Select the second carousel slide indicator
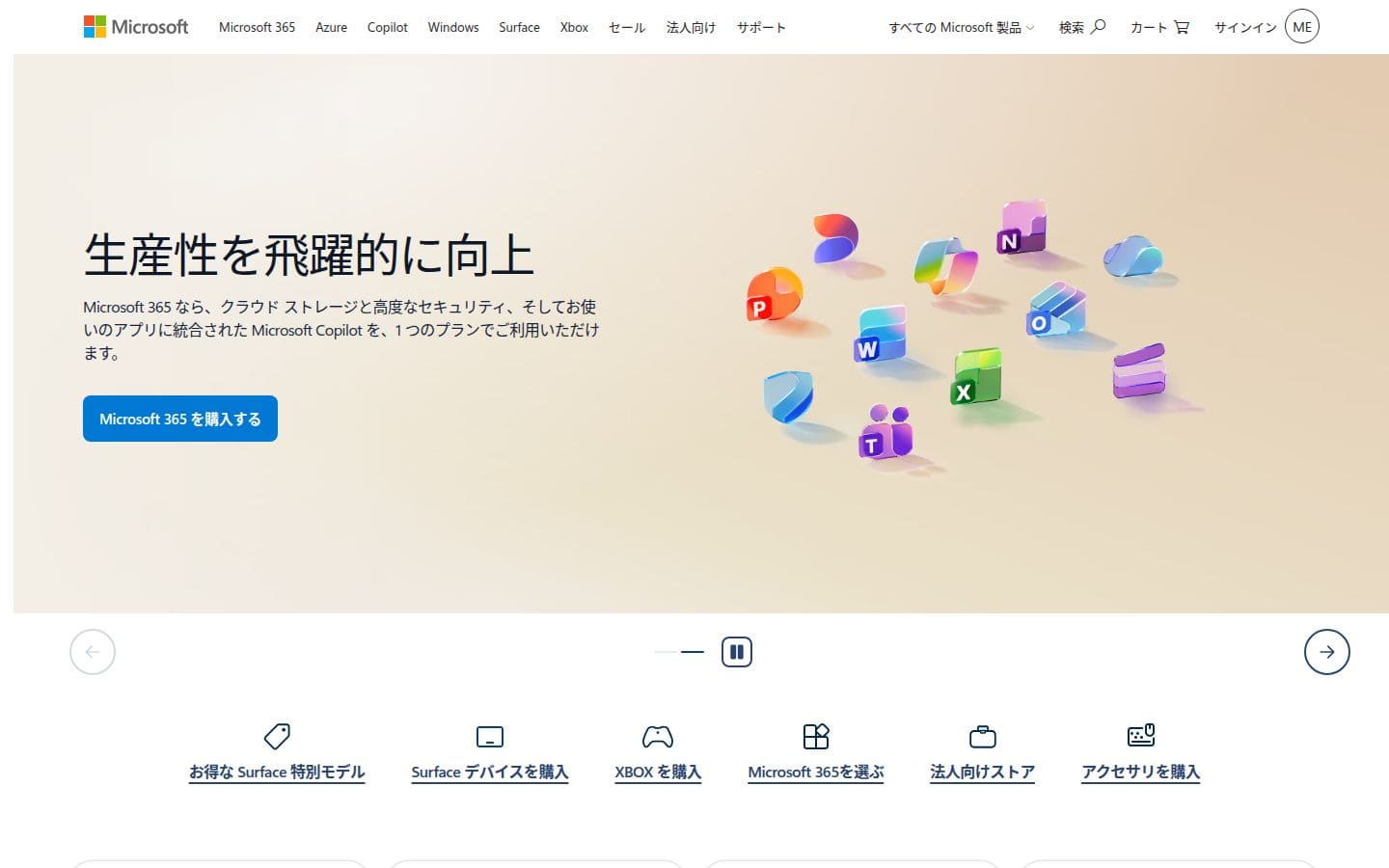The width and height of the screenshot is (1389, 868). pos(693,652)
